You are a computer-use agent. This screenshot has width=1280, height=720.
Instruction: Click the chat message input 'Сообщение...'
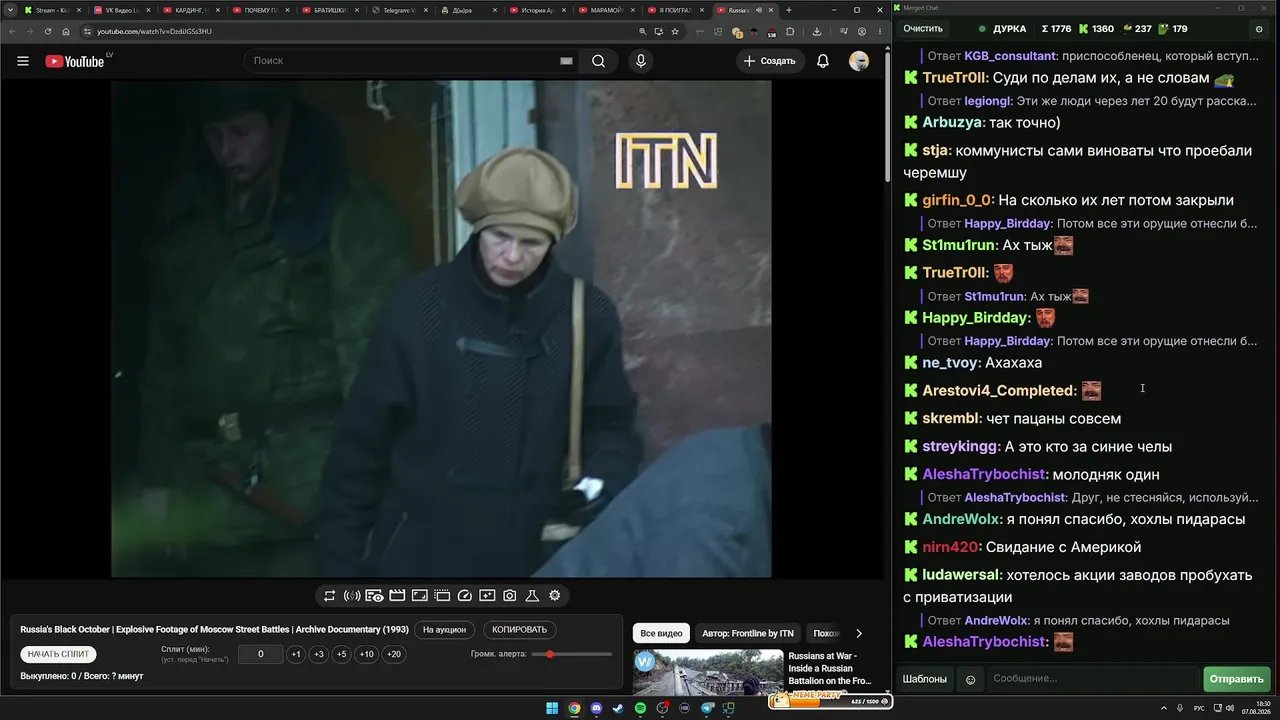tap(1093, 679)
